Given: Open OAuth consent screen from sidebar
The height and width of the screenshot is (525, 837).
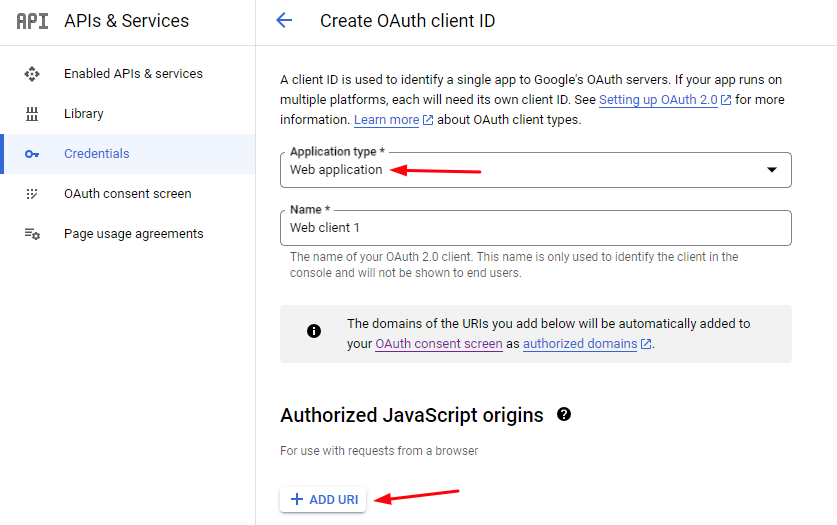Looking at the screenshot, I should (x=128, y=194).
